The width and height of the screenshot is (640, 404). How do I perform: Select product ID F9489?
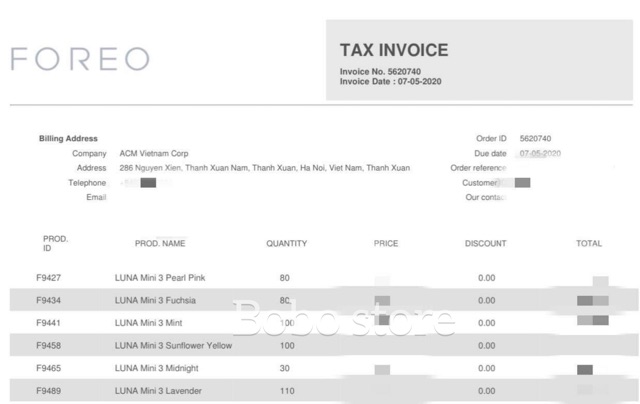[49, 391]
